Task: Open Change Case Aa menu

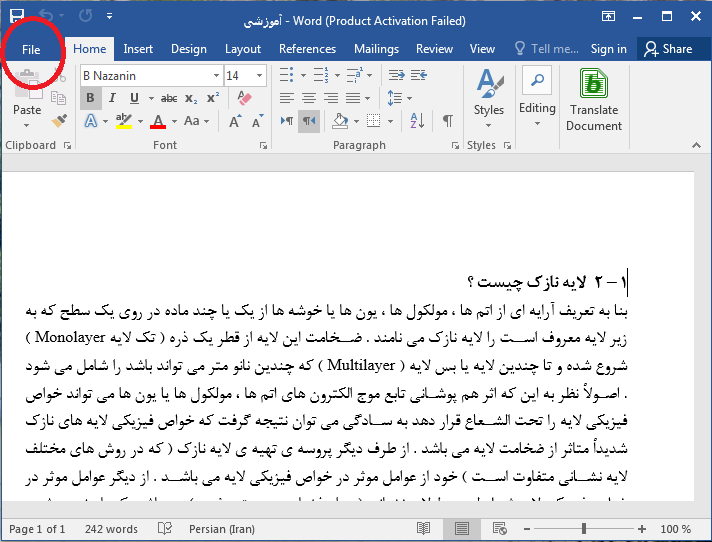Action: click(196, 121)
